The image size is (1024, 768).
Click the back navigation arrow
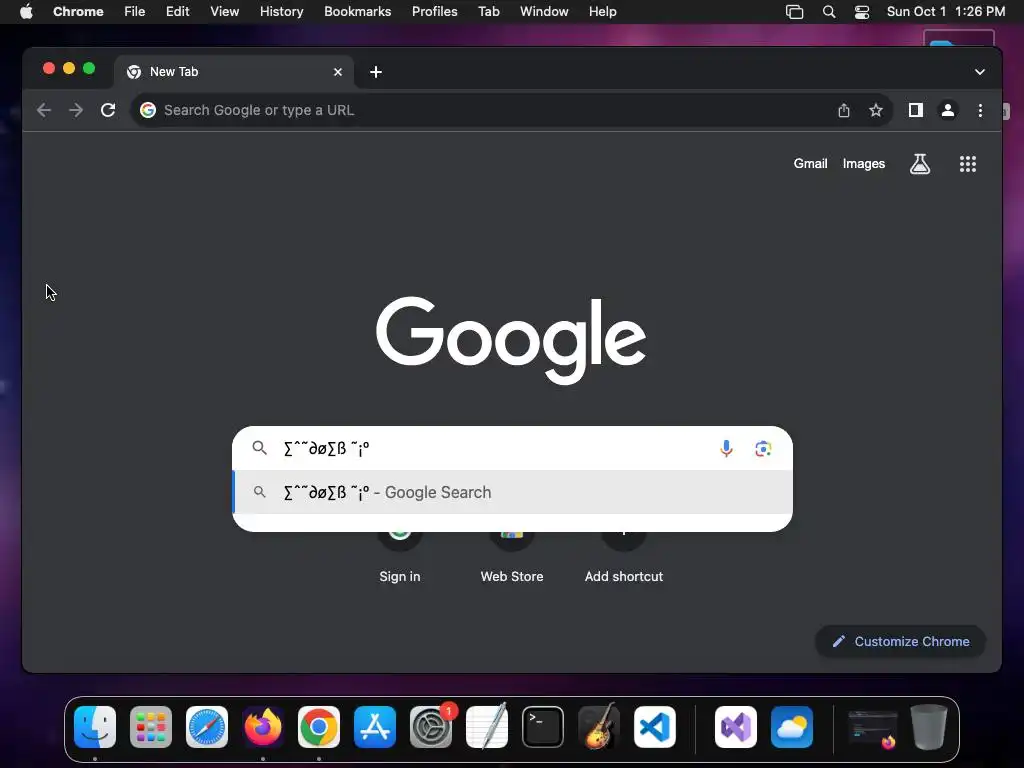click(44, 110)
